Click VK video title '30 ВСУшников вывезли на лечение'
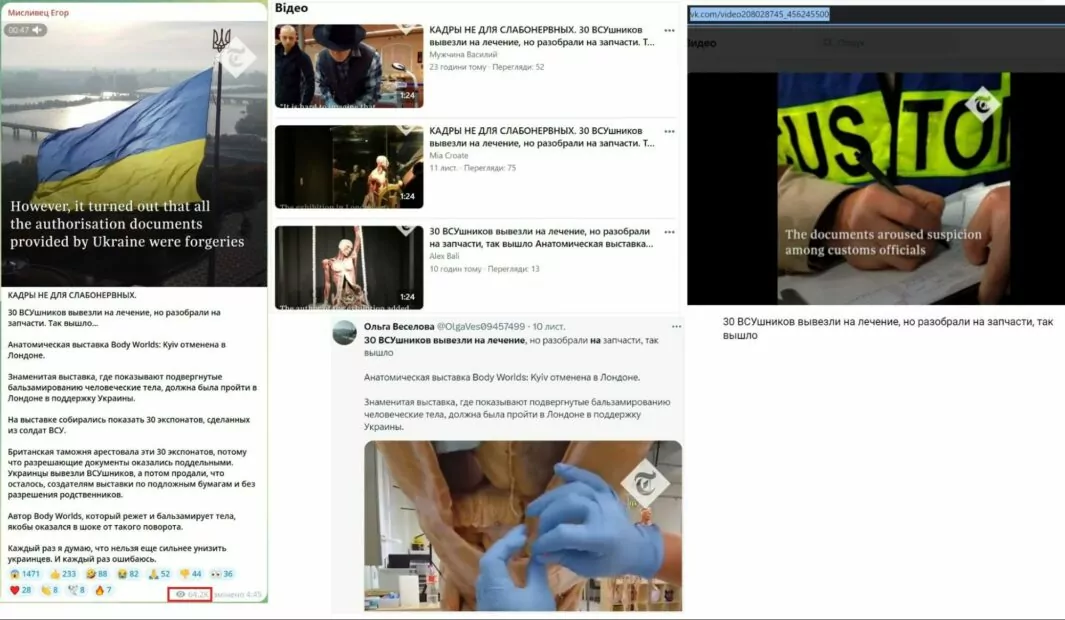The width and height of the screenshot is (1065, 620). point(888,328)
